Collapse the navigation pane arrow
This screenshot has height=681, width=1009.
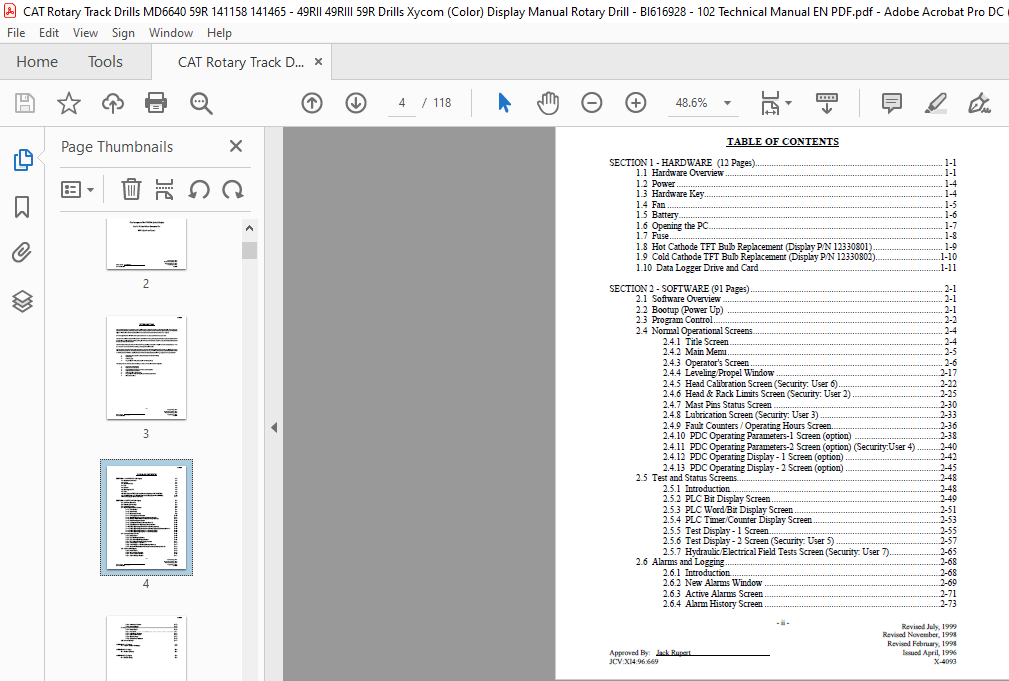pyautogui.click(x=274, y=427)
